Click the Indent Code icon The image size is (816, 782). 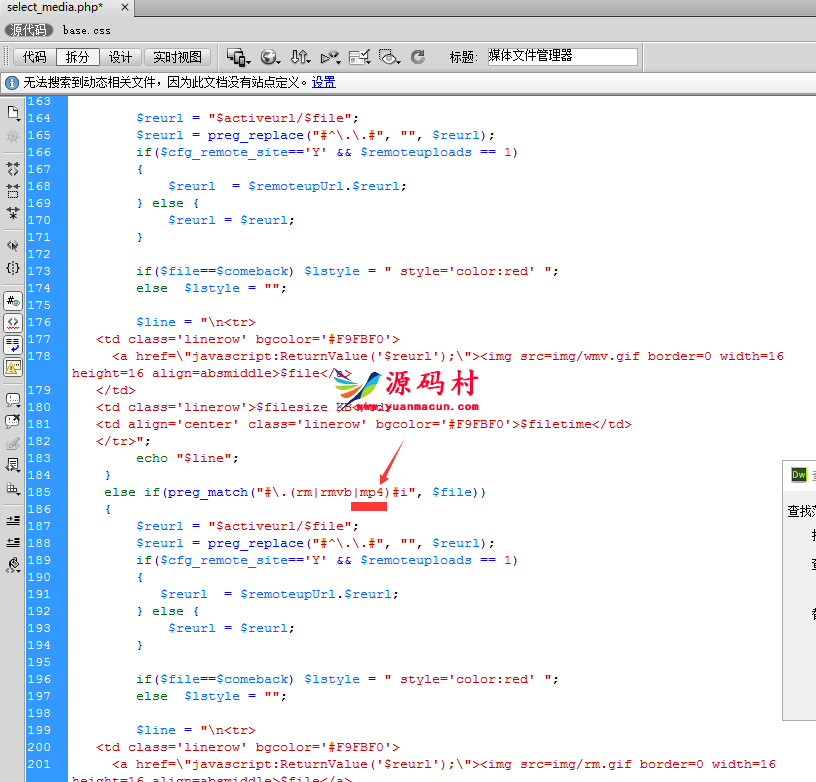tap(13, 520)
